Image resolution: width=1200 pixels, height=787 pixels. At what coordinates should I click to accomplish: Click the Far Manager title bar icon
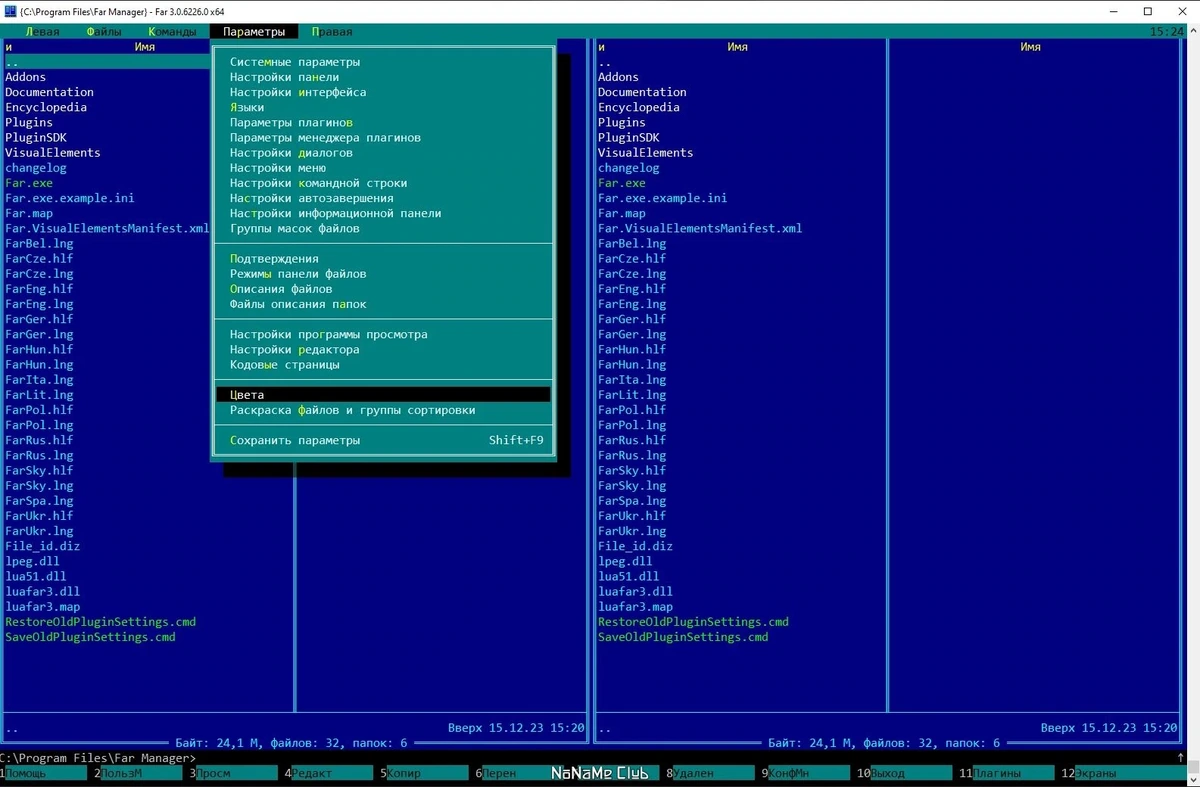click(x=11, y=11)
